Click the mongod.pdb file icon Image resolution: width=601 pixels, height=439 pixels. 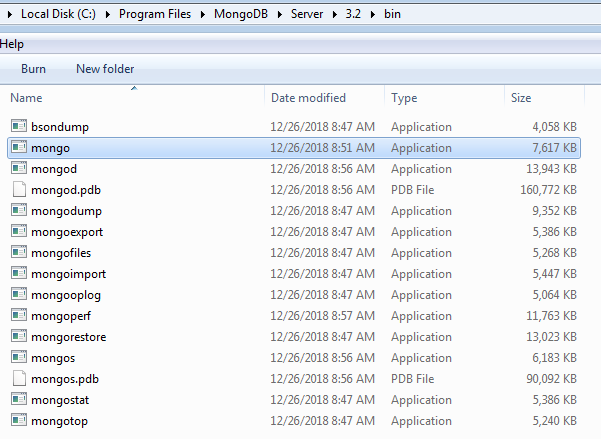pos(19,189)
